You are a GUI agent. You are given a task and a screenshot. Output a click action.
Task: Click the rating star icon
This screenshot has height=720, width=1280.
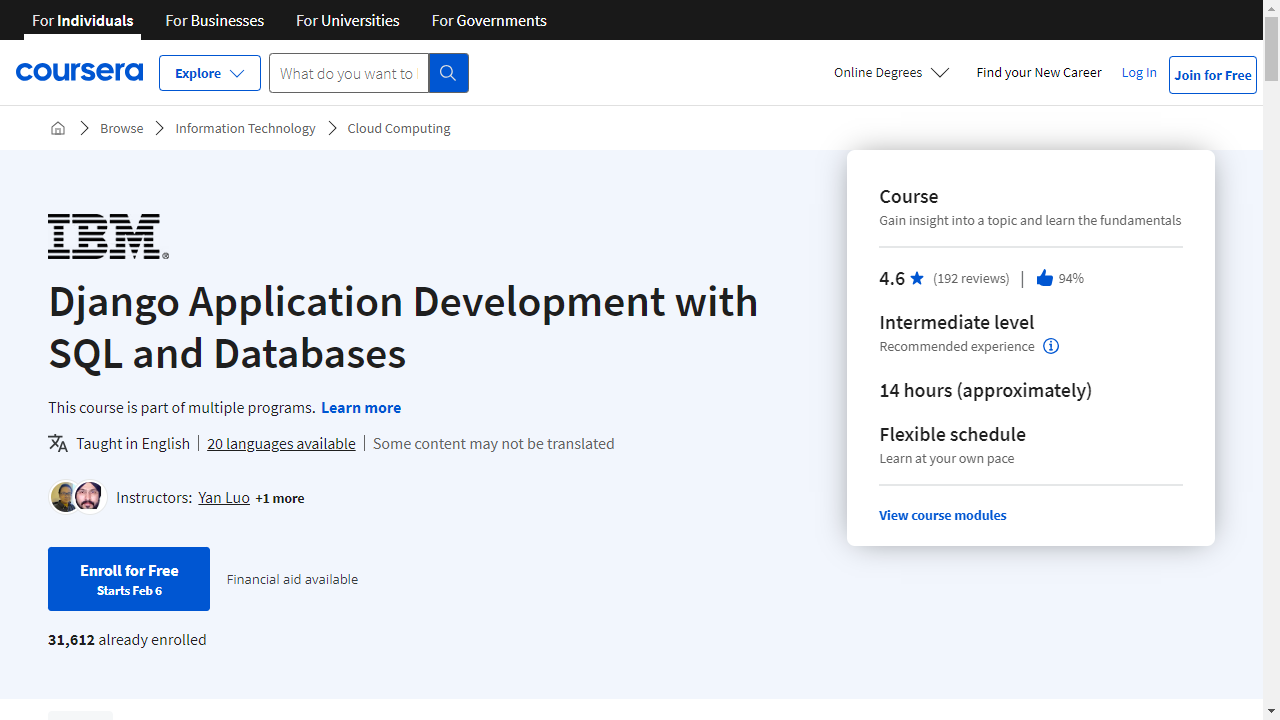click(917, 278)
